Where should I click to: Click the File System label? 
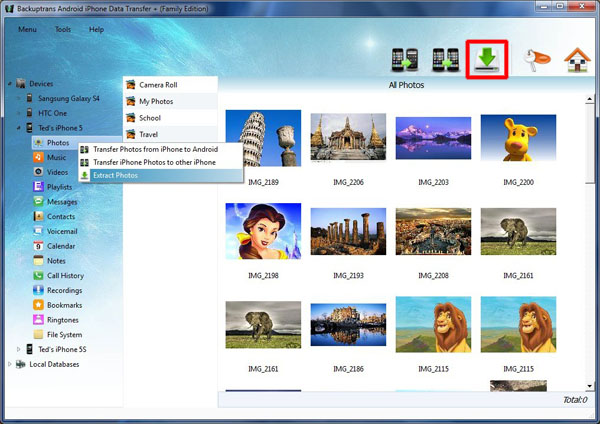coord(65,334)
